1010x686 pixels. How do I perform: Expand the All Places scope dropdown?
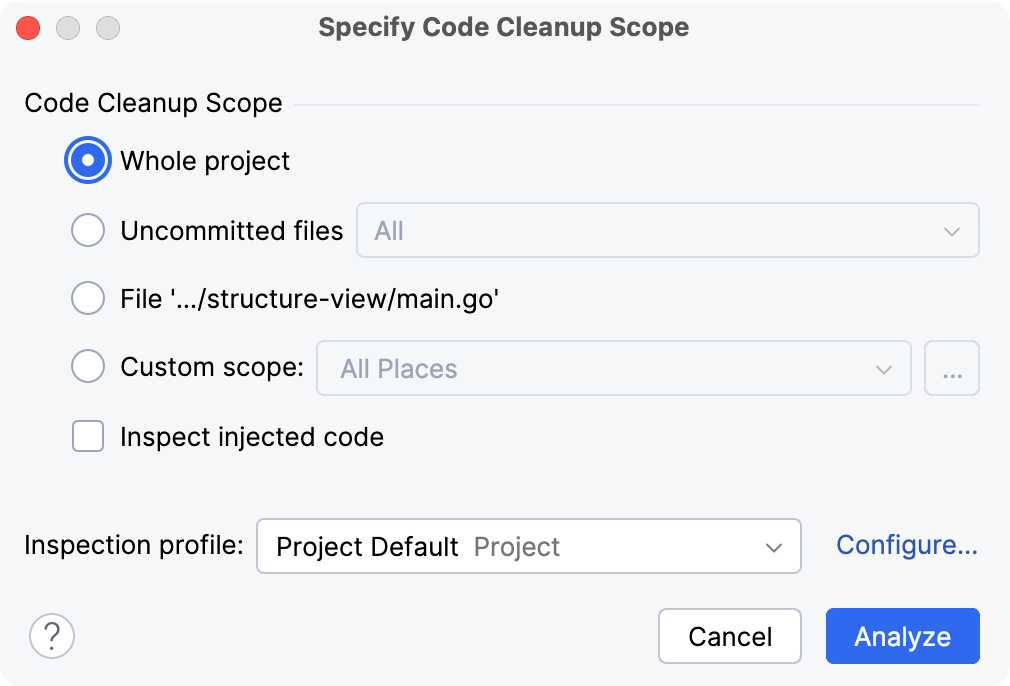point(613,368)
